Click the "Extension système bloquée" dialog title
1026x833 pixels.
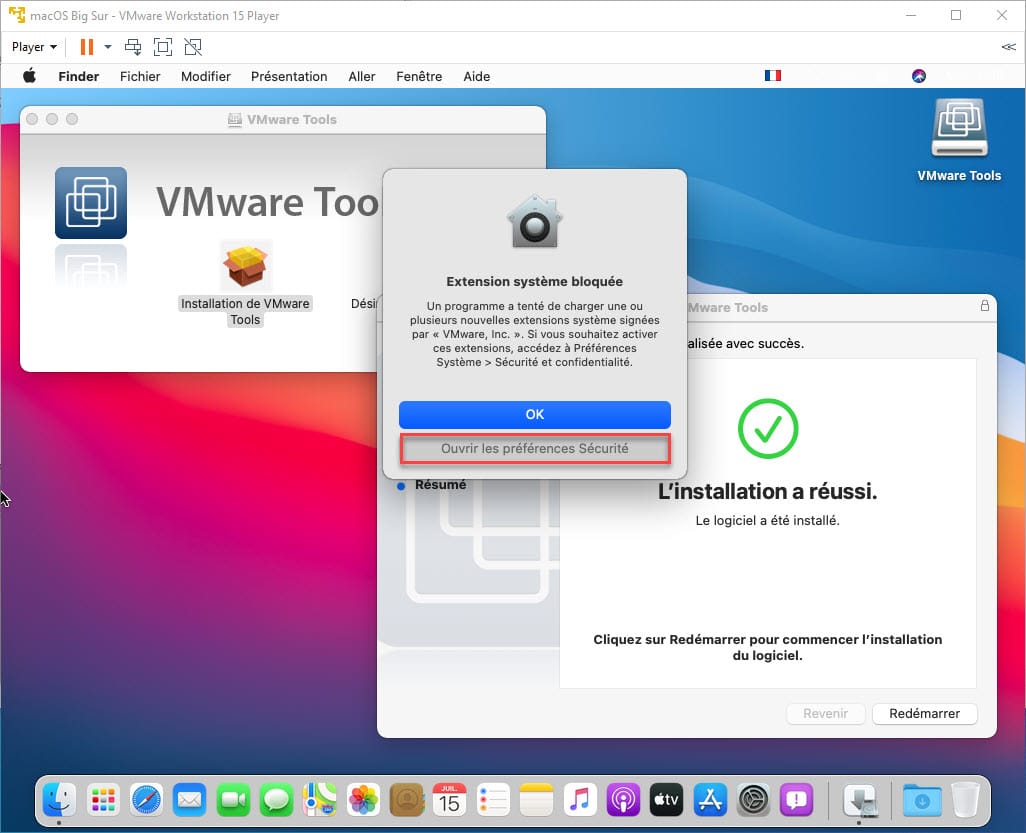pos(535,281)
